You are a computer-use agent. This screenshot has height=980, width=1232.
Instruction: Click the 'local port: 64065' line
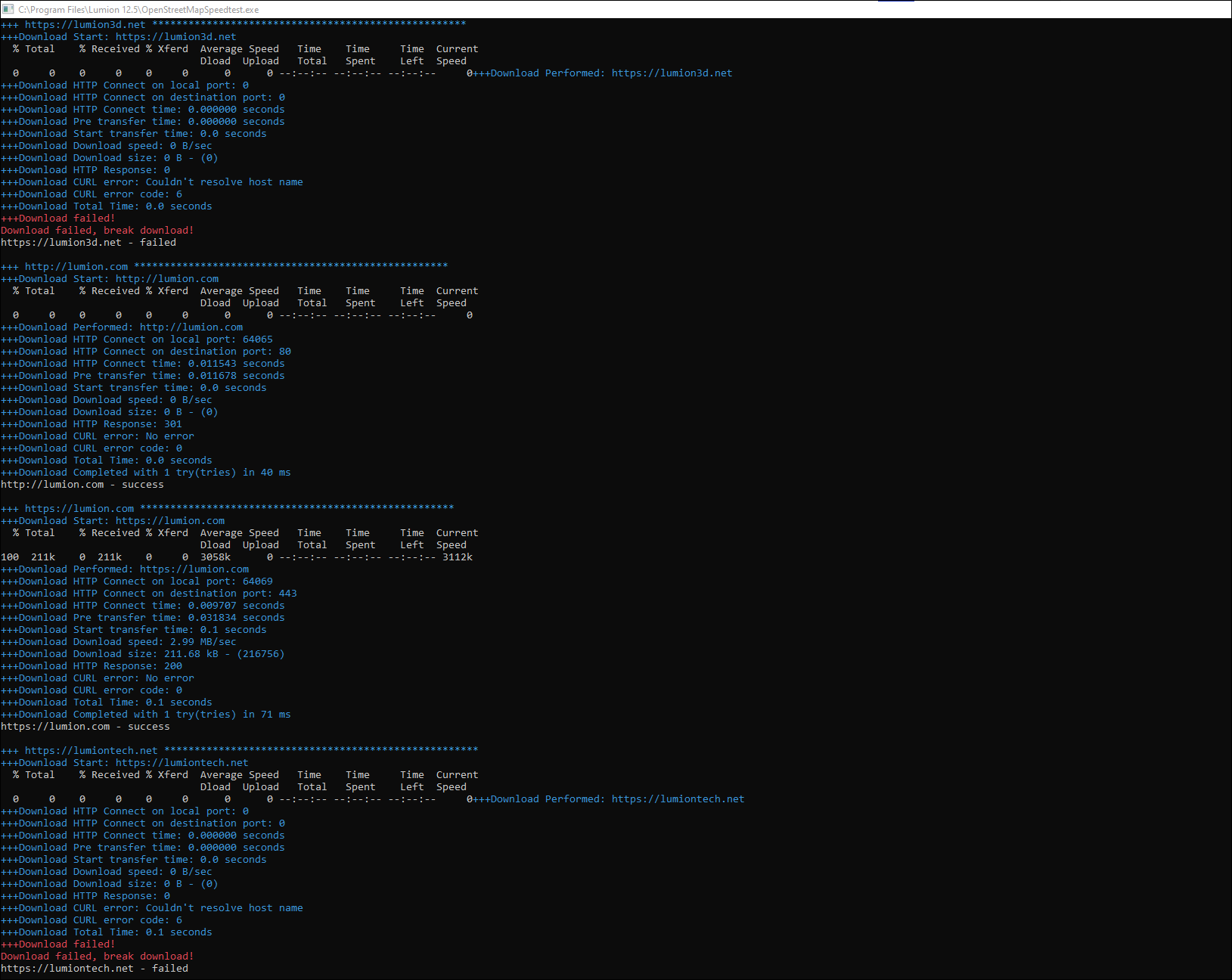pyautogui.click(x=137, y=340)
